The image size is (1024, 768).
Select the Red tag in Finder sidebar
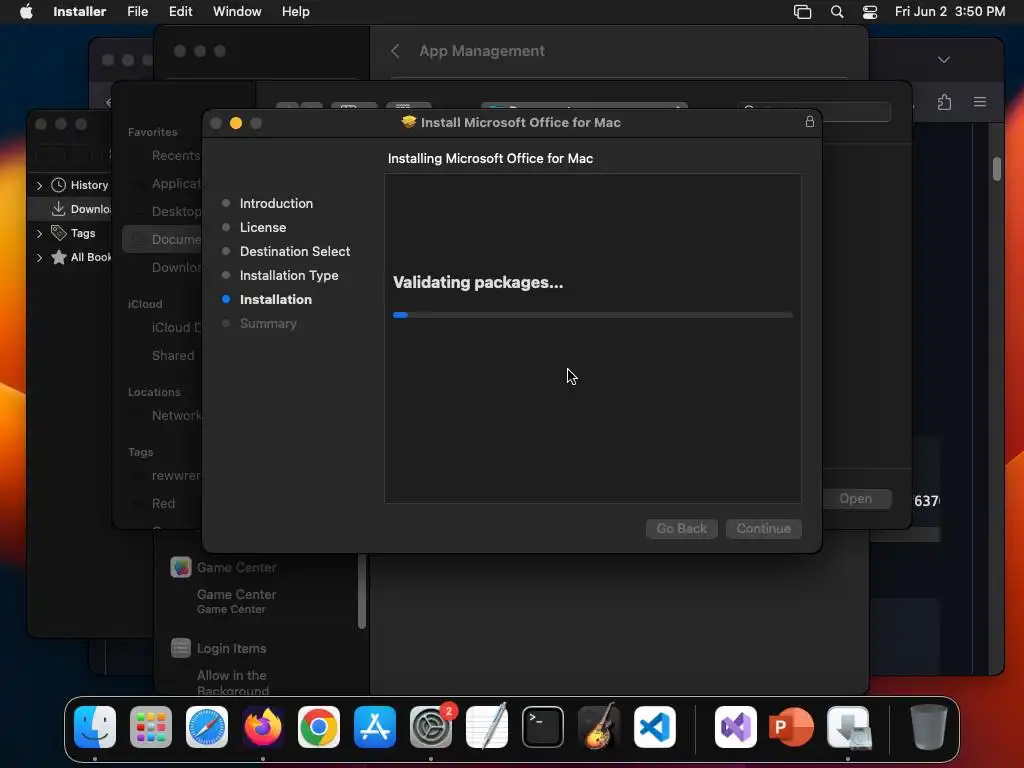click(x=163, y=504)
